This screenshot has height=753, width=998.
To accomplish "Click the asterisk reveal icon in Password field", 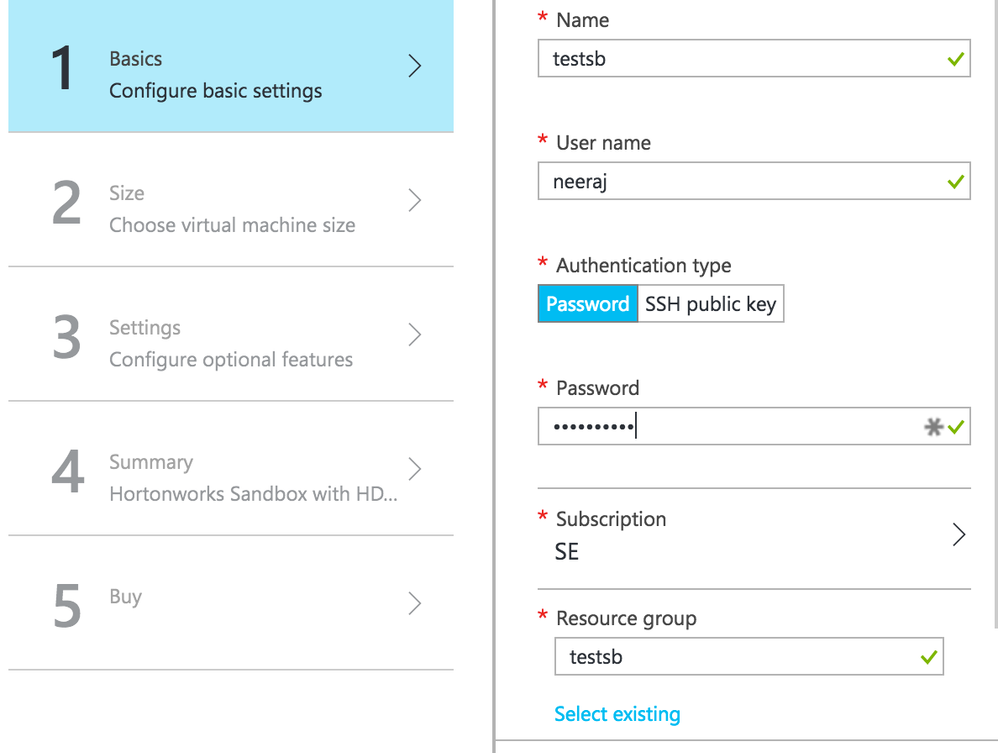I will 933,428.
